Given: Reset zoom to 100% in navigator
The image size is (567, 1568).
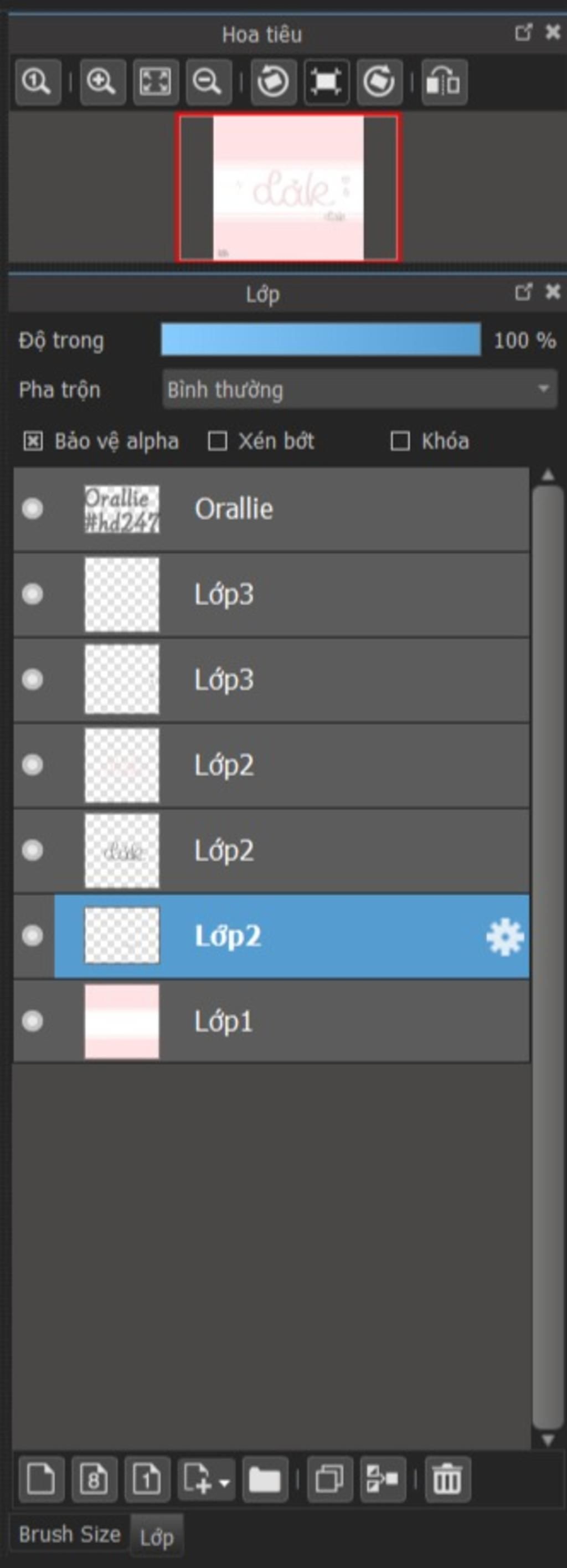Looking at the screenshot, I should 38,81.
